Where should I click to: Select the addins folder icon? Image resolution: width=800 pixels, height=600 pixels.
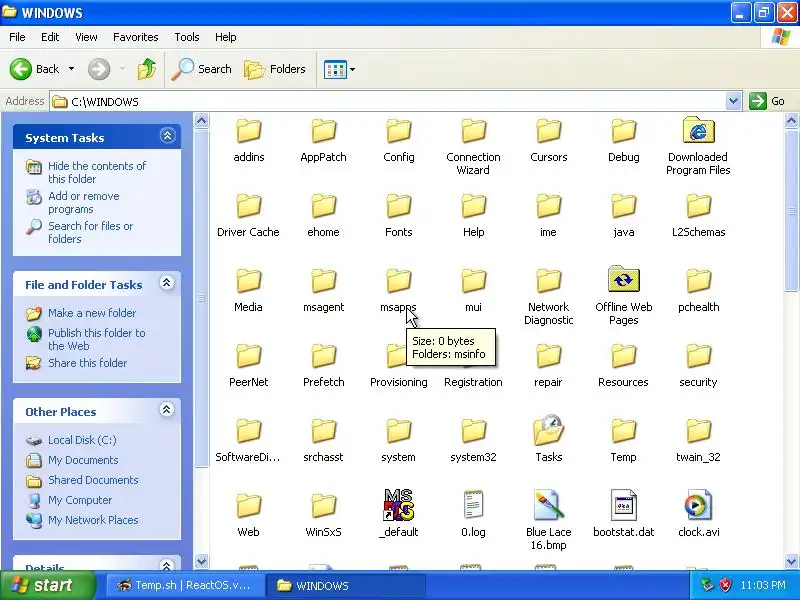click(248, 131)
